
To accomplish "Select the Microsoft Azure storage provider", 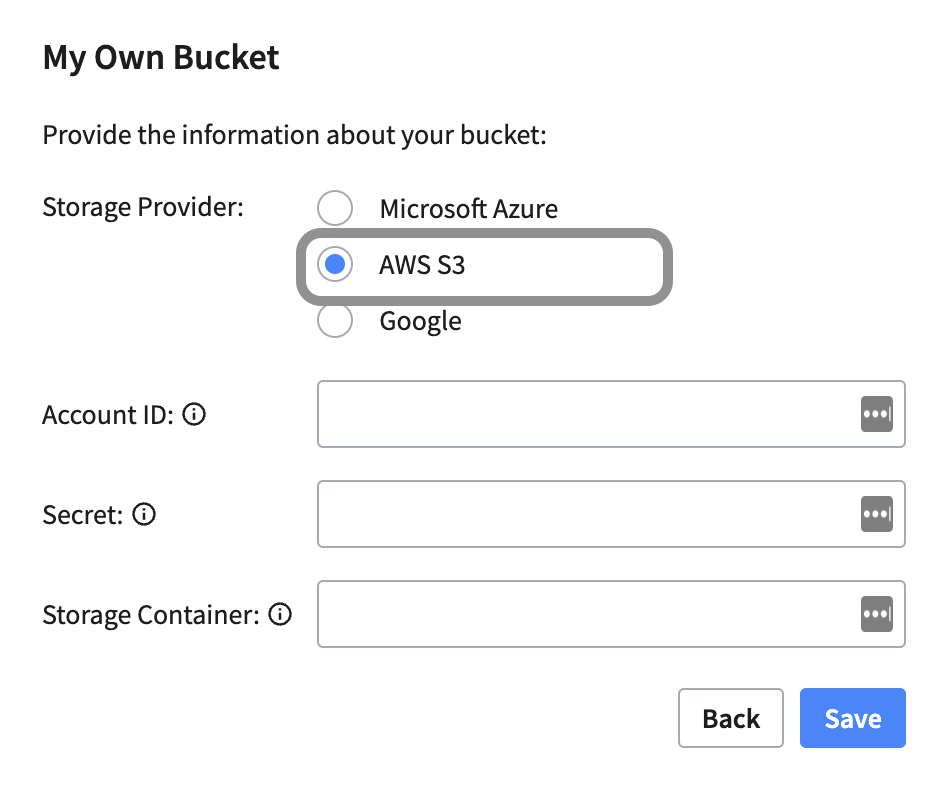I will (335, 208).
